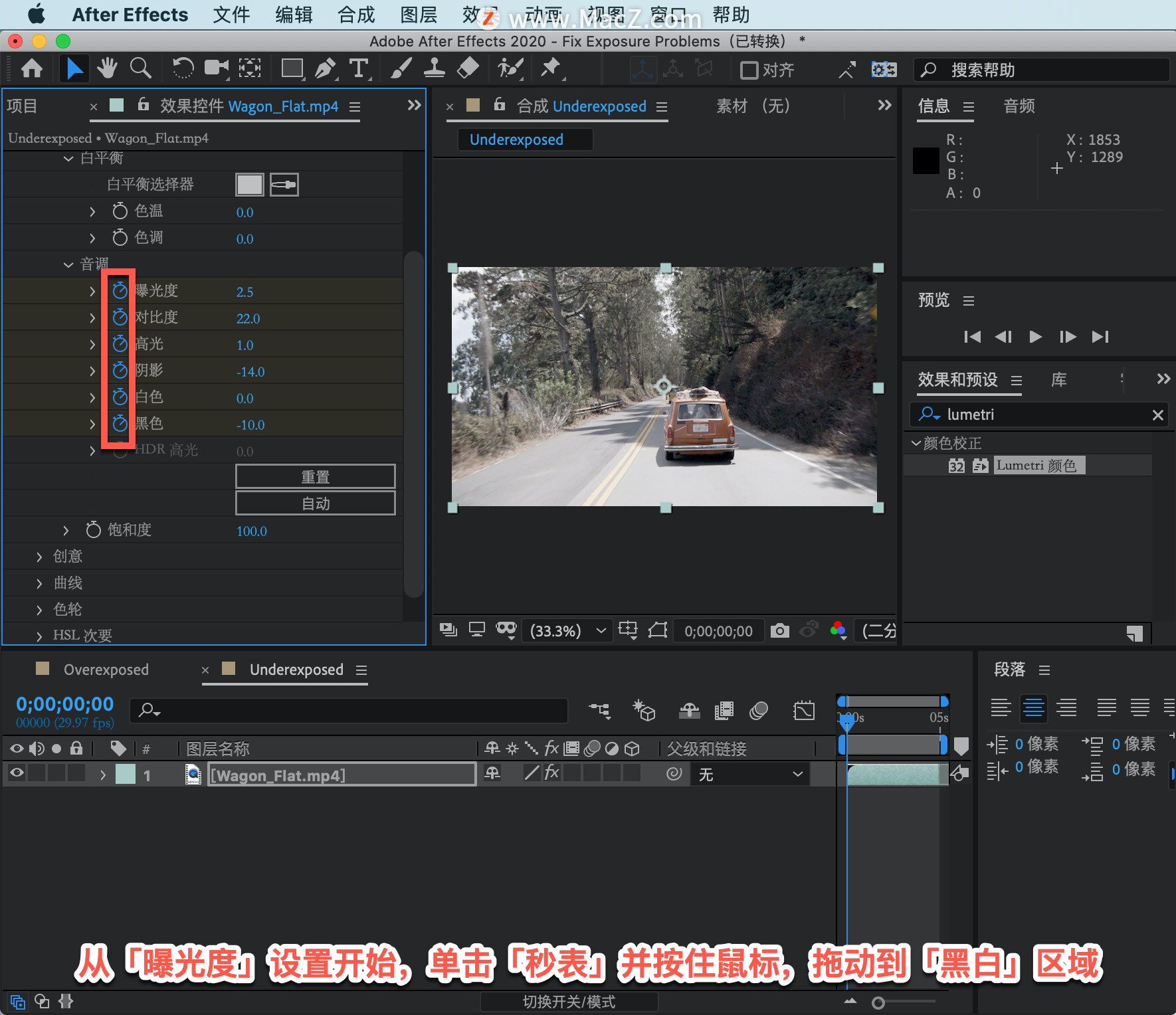This screenshot has height=1015, width=1176.
Task: Open parent link 无 dropdown
Action: click(x=751, y=775)
